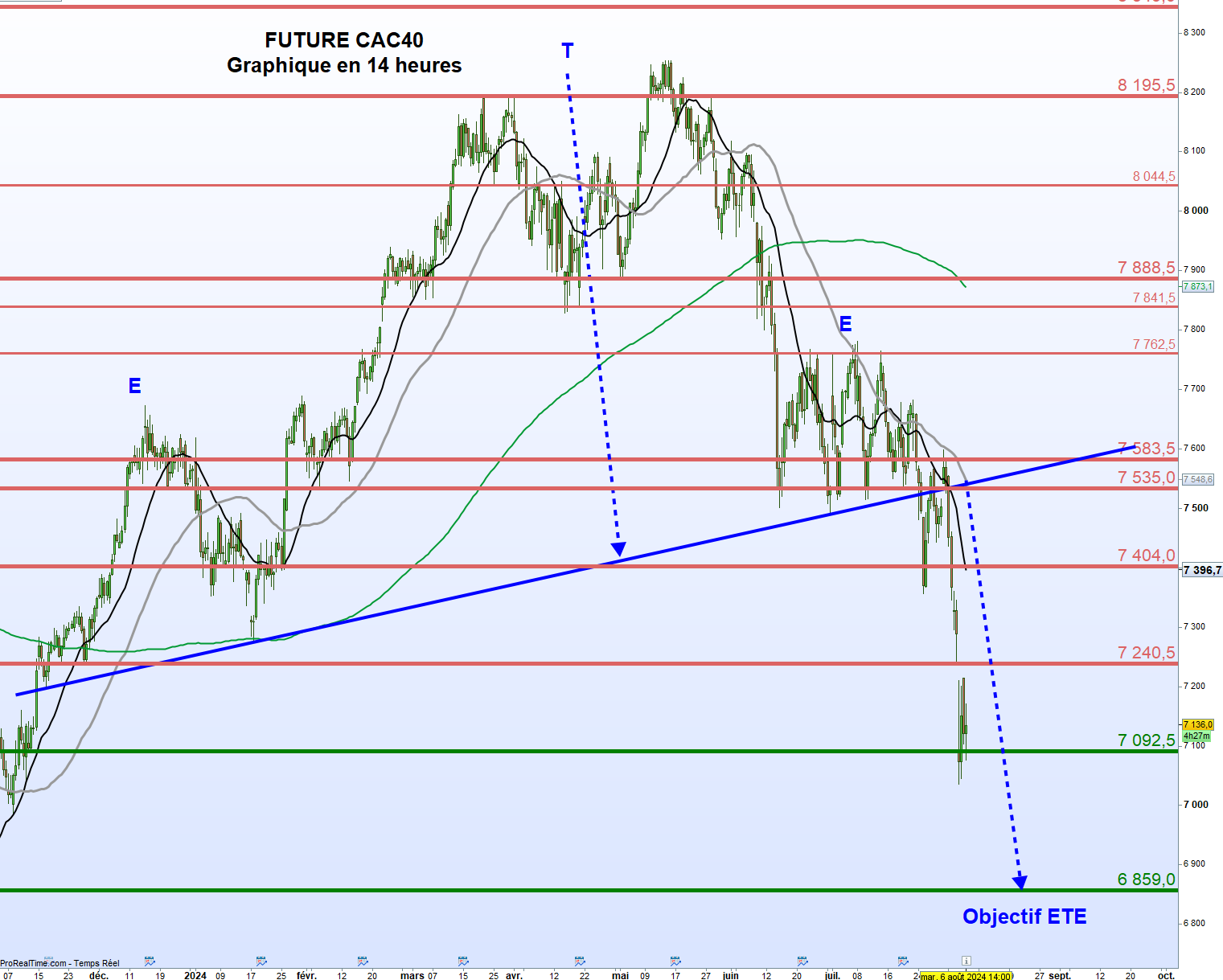Click the info icon on the time axis
The height and width of the screenshot is (980, 1223).
tap(966, 961)
